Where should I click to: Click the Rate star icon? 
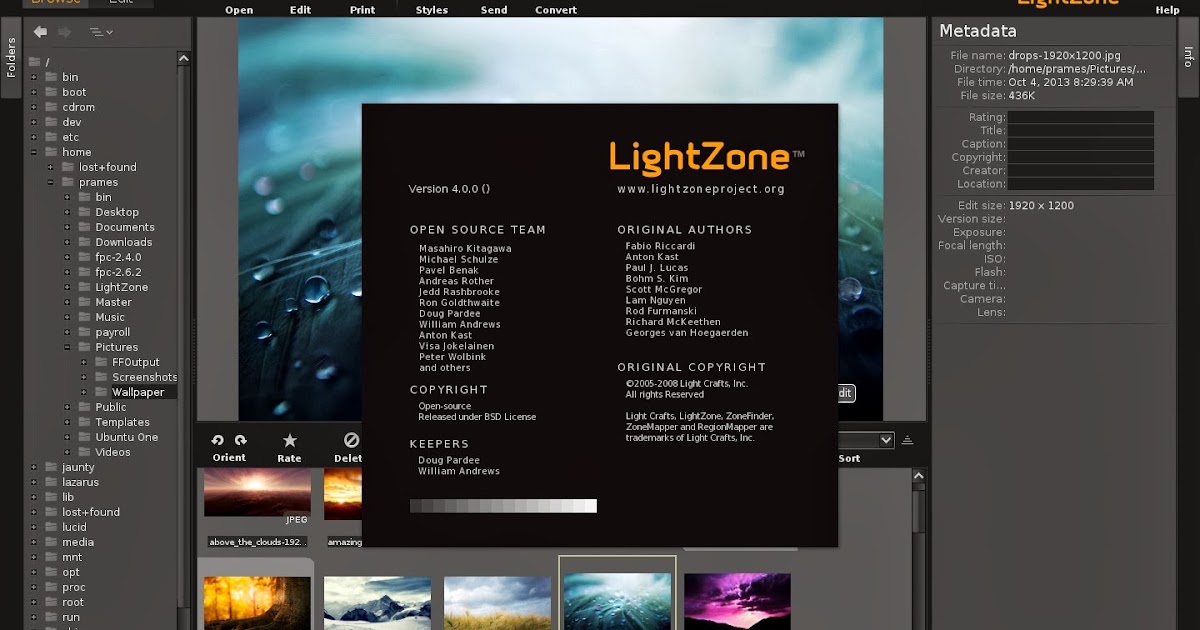(289, 440)
